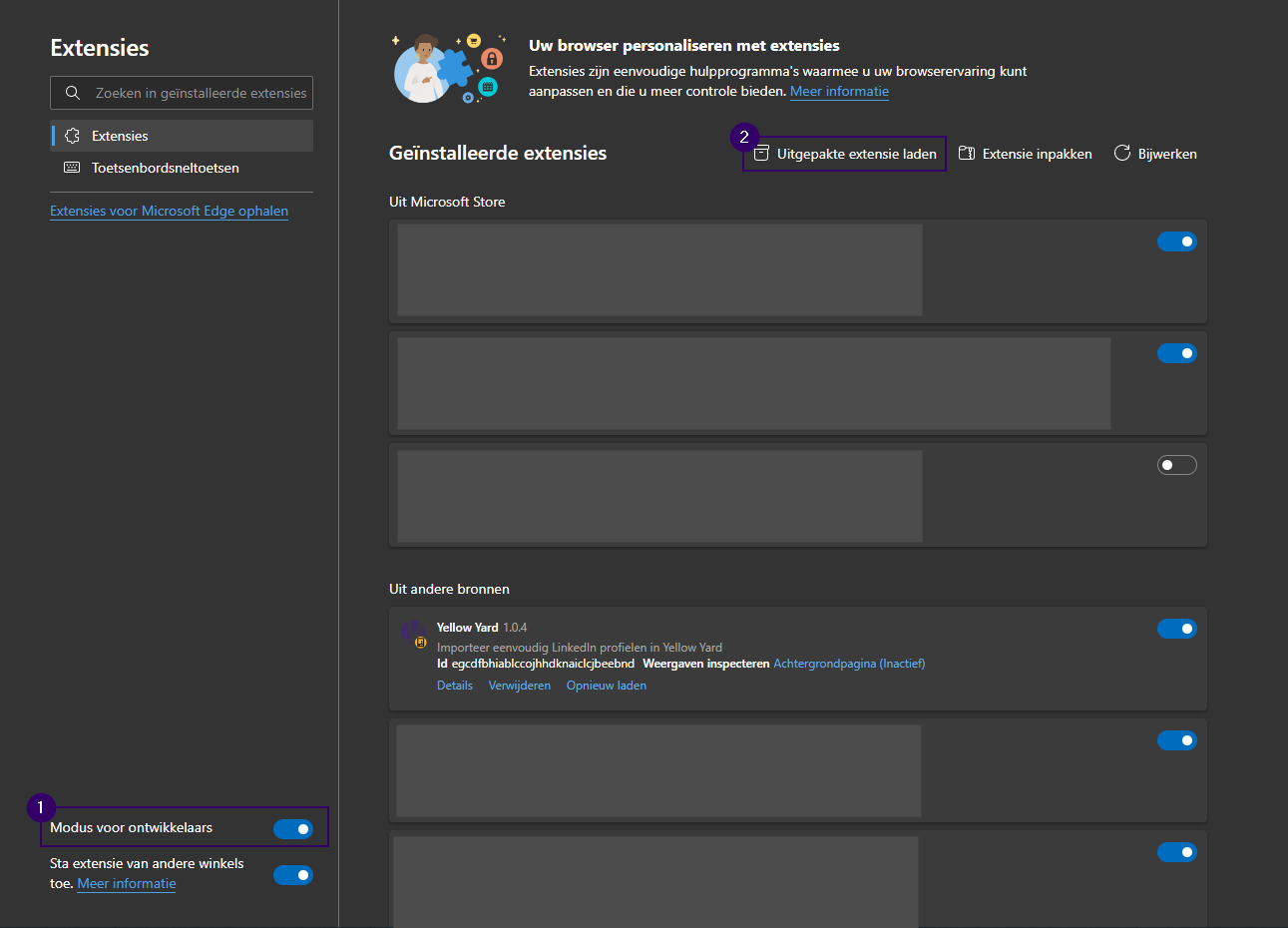Click the keyboard icon for Toetsenbordsneltoetsen
Viewport: 1288px width, 928px height.
(x=72, y=168)
